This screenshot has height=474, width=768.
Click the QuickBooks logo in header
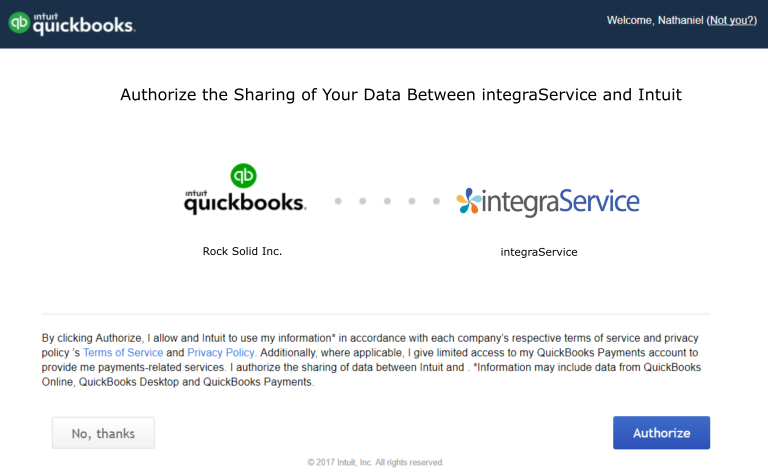click(x=72, y=24)
